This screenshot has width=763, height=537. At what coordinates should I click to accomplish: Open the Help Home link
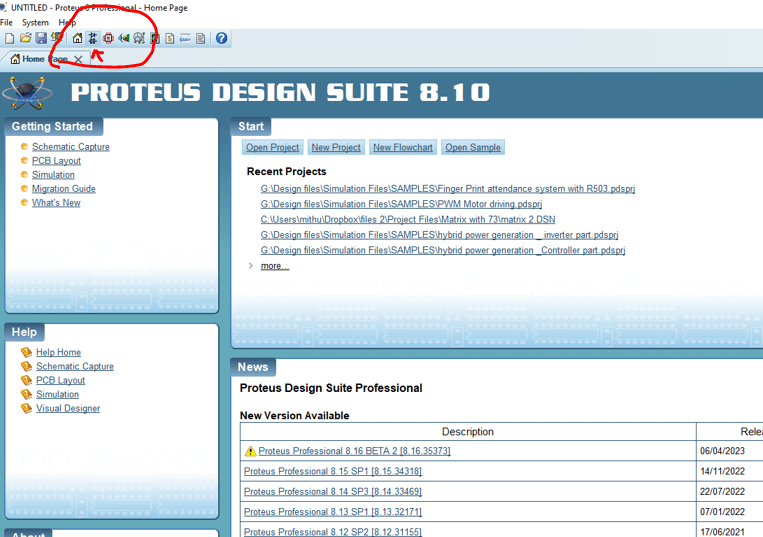pyautogui.click(x=58, y=352)
